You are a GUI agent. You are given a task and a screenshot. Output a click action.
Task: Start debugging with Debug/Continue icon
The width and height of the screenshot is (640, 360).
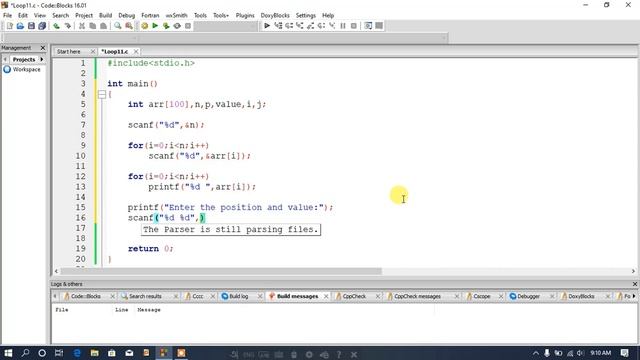point(267,26)
